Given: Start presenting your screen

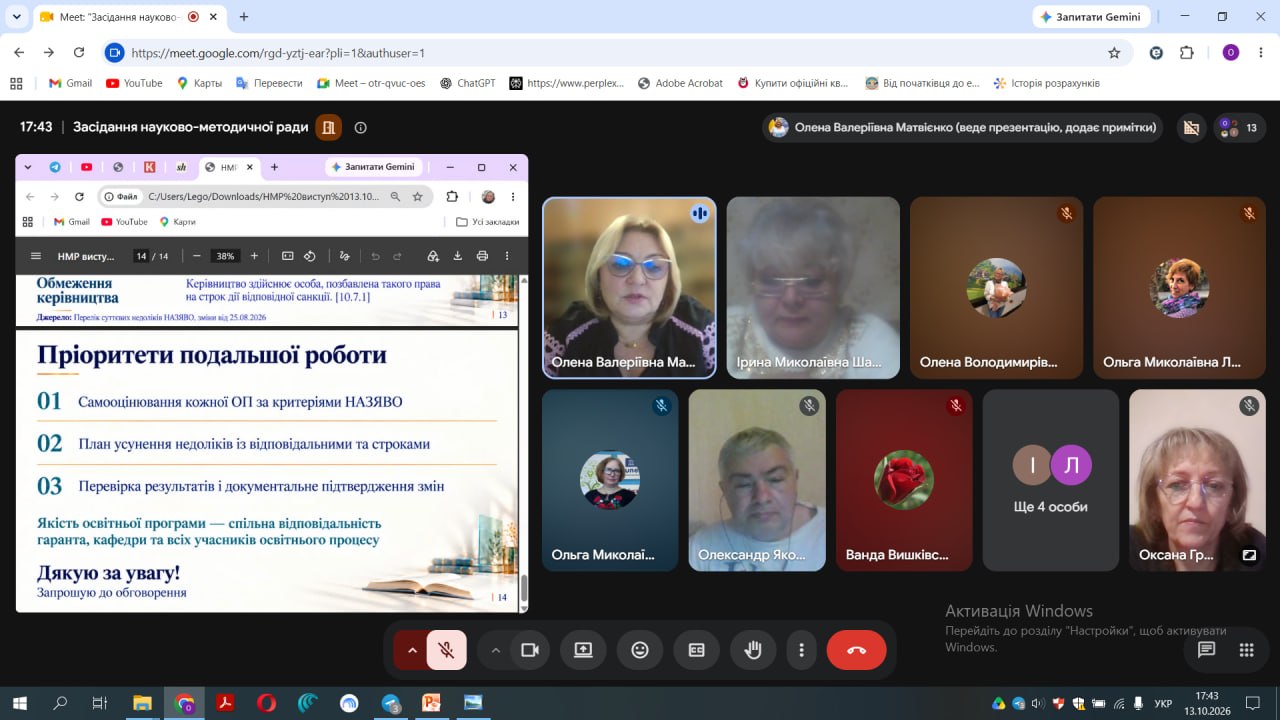Looking at the screenshot, I should (x=583, y=650).
